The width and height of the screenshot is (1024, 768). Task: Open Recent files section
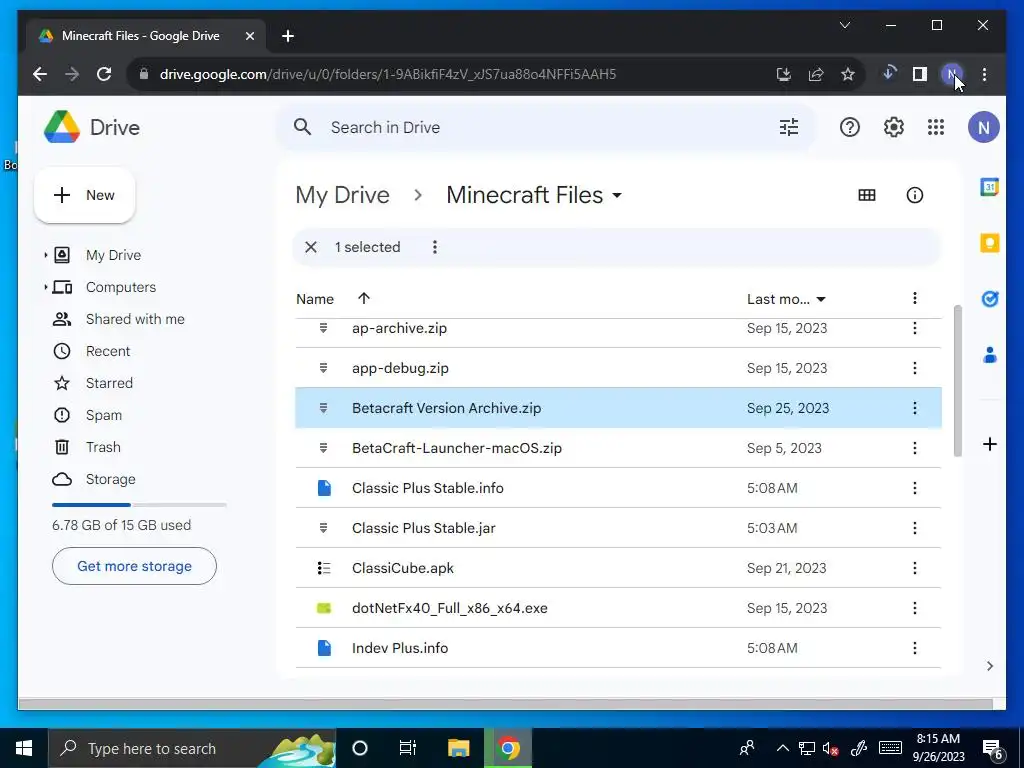(x=108, y=351)
